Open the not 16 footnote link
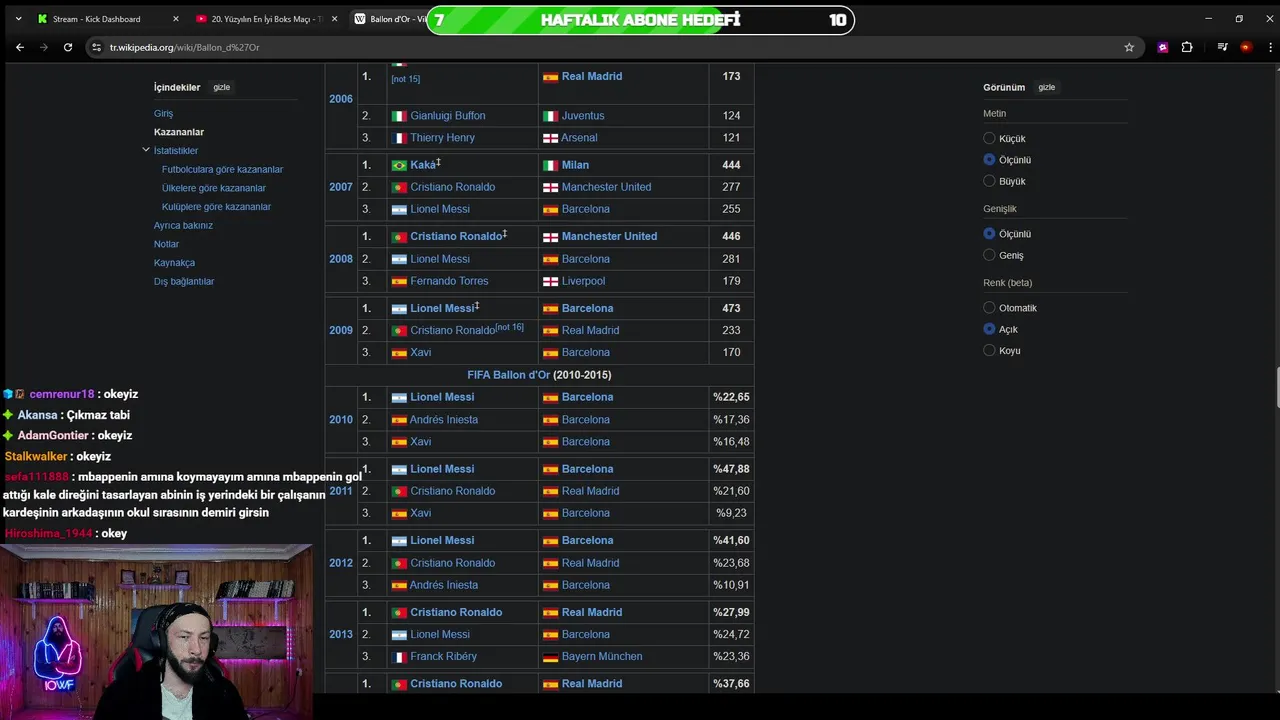This screenshot has width=1280, height=720. [510, 327]
